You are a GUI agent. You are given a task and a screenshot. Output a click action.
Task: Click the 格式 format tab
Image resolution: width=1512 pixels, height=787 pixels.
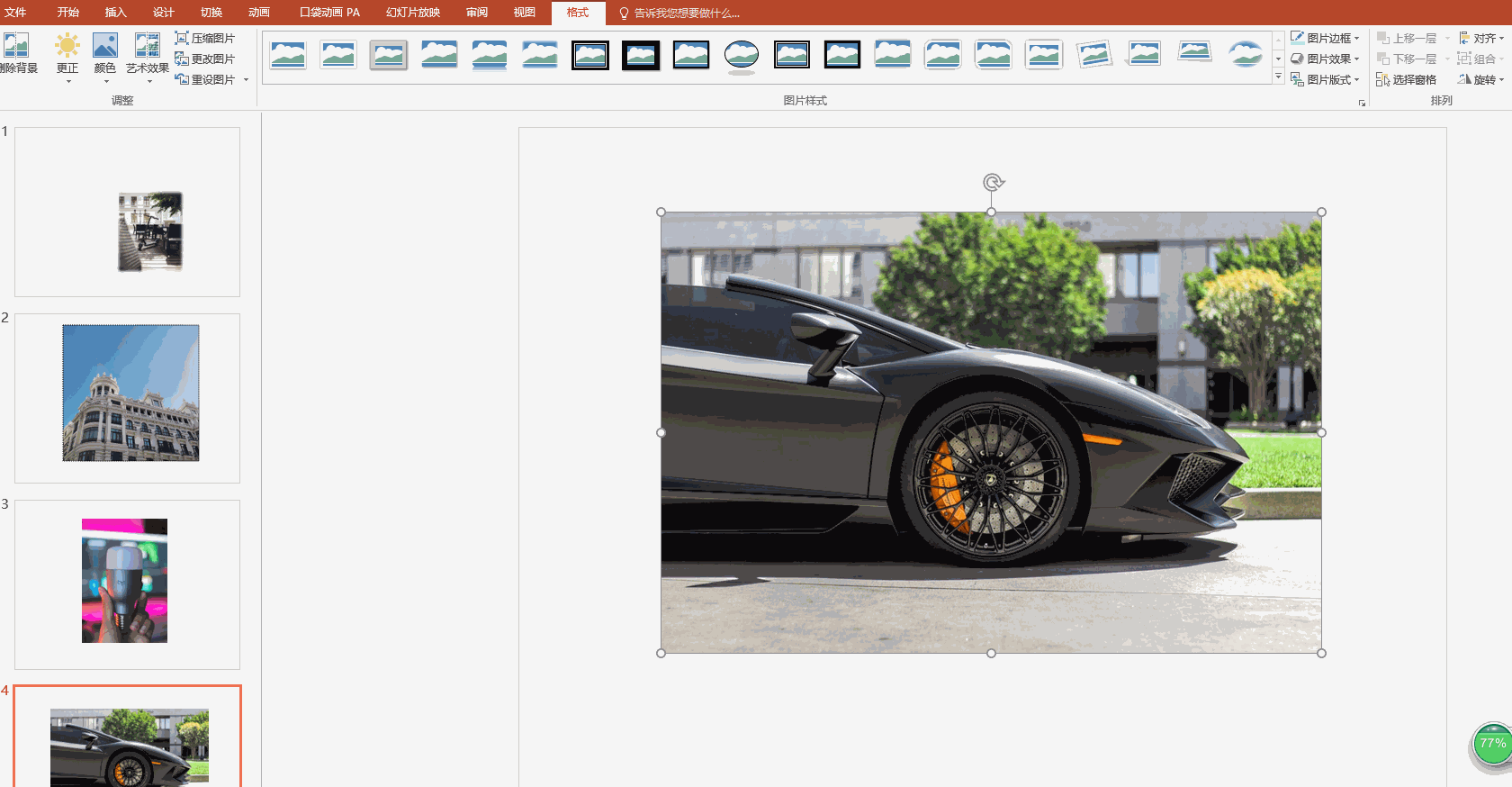(x=578, y=13)
